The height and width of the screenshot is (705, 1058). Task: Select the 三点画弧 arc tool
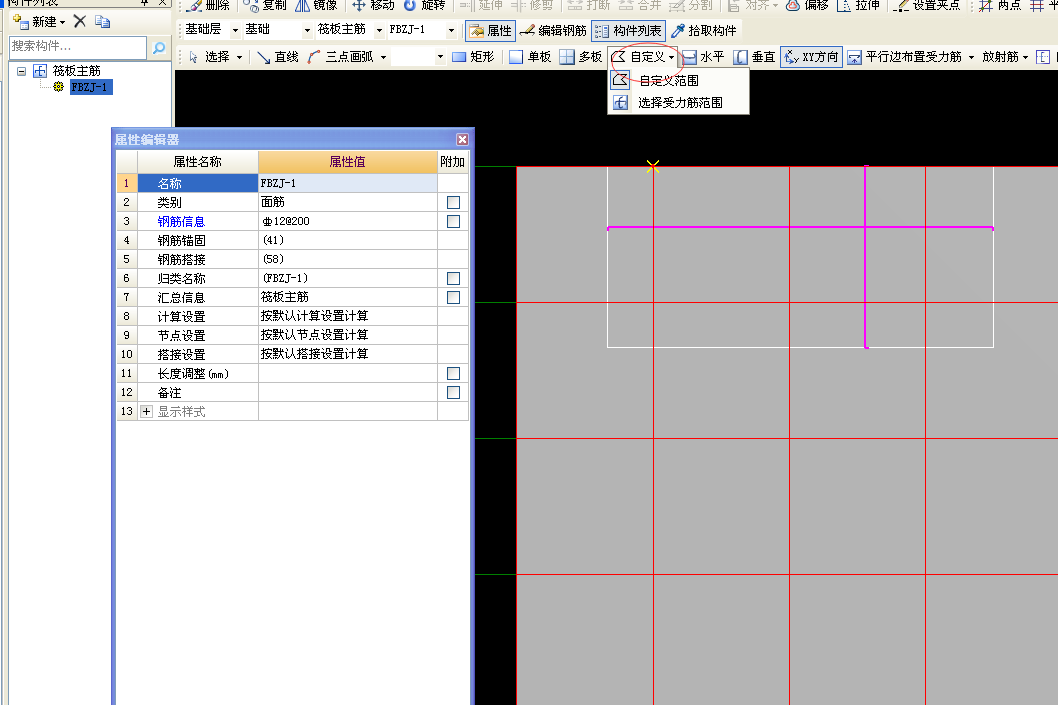pyautogui.click(x=341, y=57)
